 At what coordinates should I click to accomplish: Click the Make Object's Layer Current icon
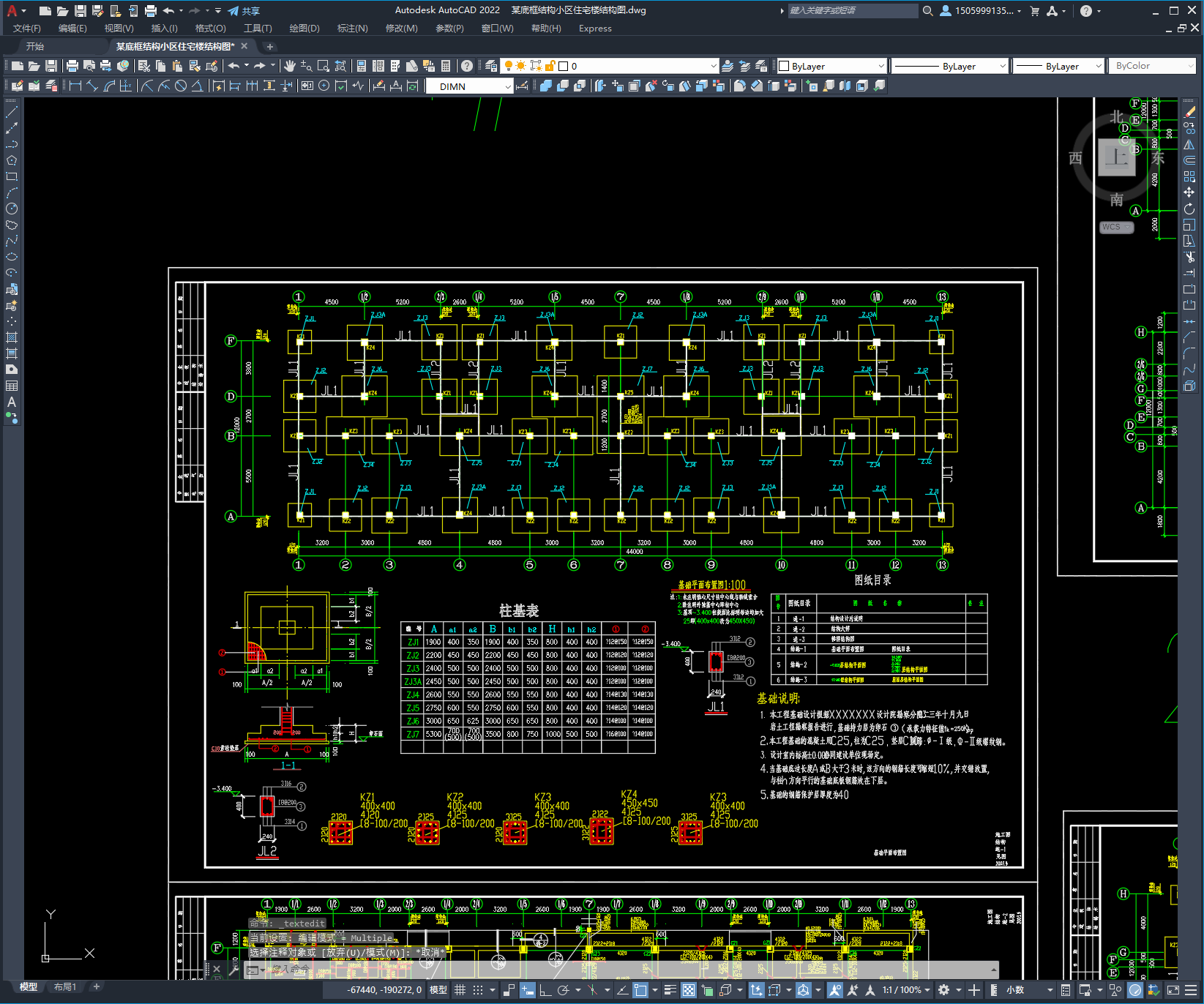[x=728, y=66]
